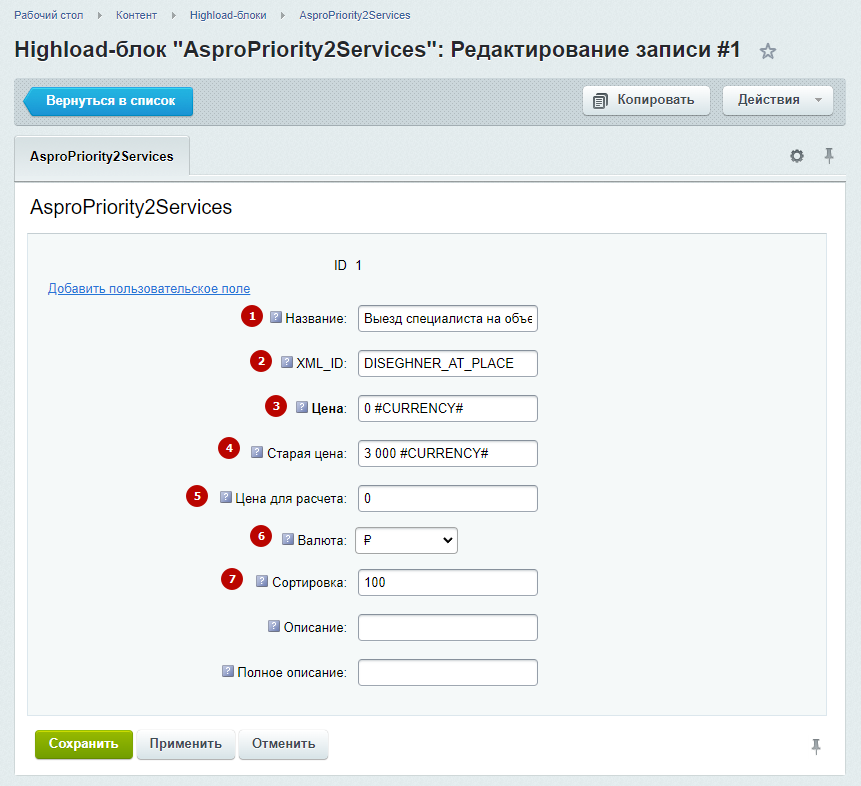Show help hint for XML_ID field
The width and height of the screenshot is (861, 786).
(287, 362)
